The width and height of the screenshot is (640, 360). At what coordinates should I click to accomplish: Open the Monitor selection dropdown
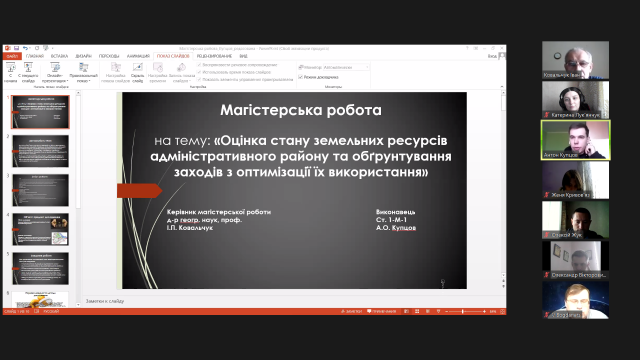click(346, 67)
